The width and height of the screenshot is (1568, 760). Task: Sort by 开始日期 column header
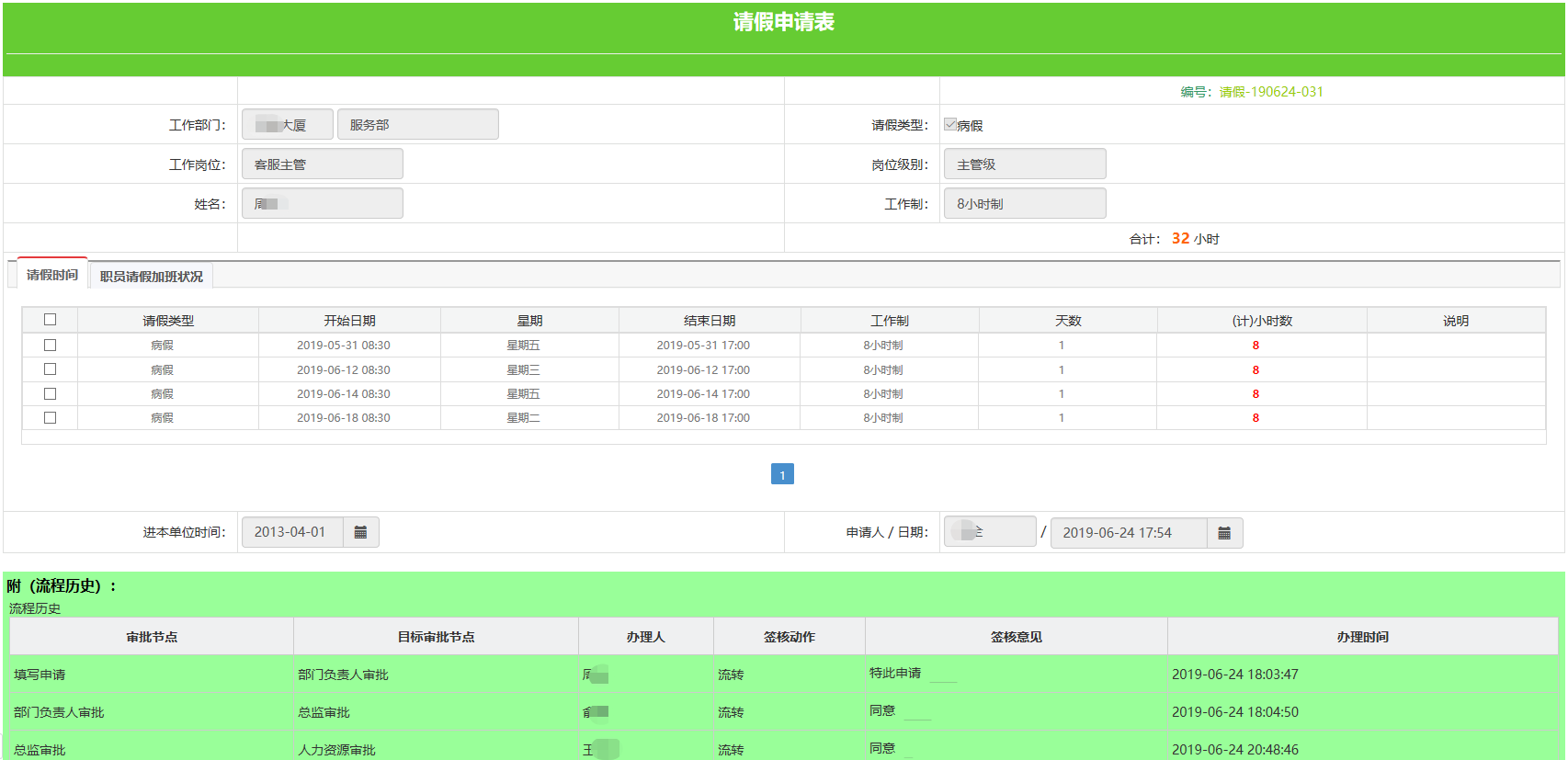[349, 321]
